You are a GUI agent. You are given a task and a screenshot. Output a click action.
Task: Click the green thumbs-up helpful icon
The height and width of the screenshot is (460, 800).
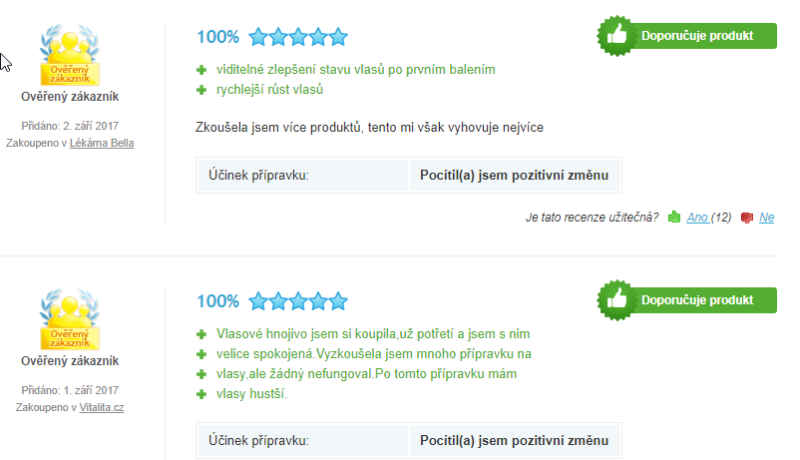674,217
